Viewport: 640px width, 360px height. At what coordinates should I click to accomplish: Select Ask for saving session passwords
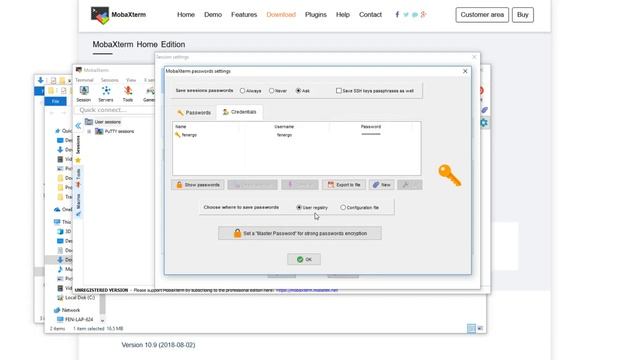(298, 91)
